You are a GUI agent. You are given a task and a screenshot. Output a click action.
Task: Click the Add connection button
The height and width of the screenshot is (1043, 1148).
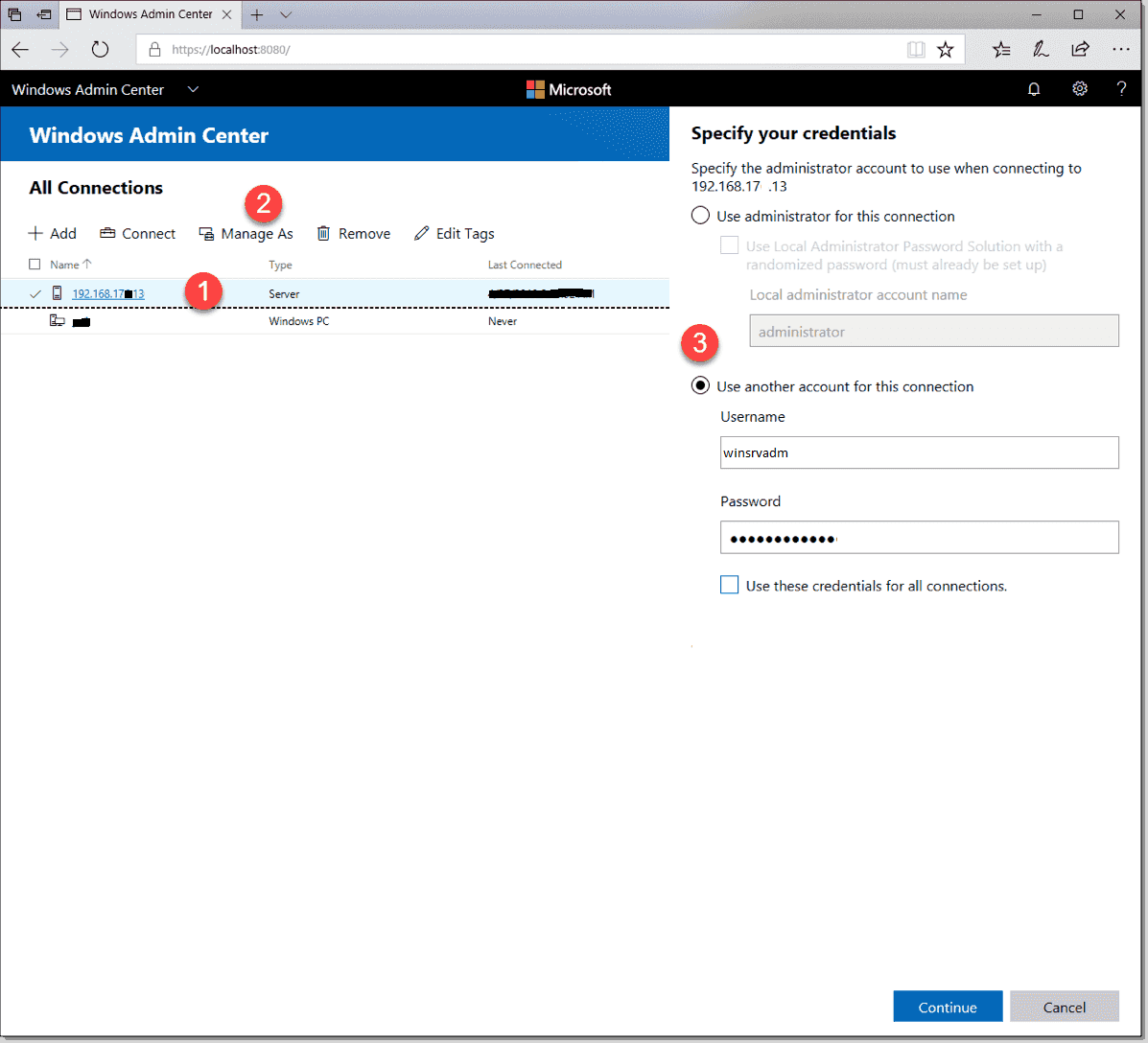pyautogui.click(x=52, y=234)
